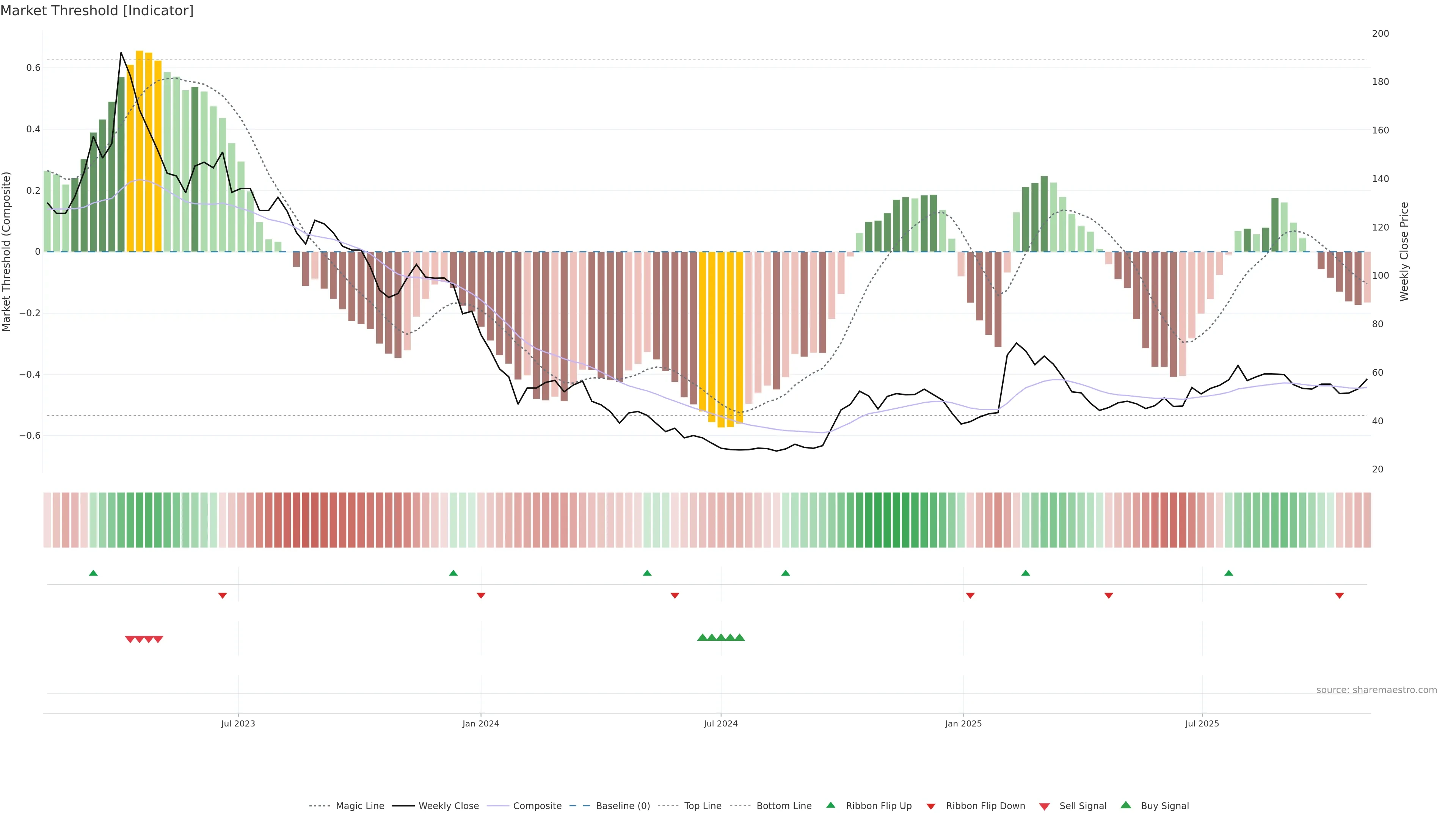
Task: Click the Jul 2025 x-axis label
Action: (1202, 723)
